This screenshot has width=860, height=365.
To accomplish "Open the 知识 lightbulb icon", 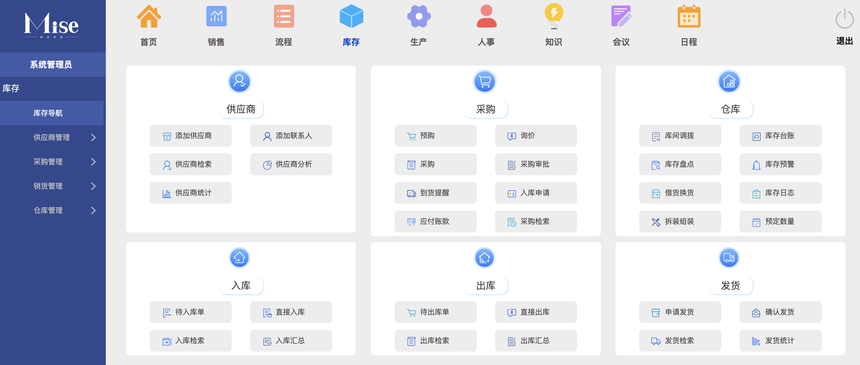I will pos(553,16).
